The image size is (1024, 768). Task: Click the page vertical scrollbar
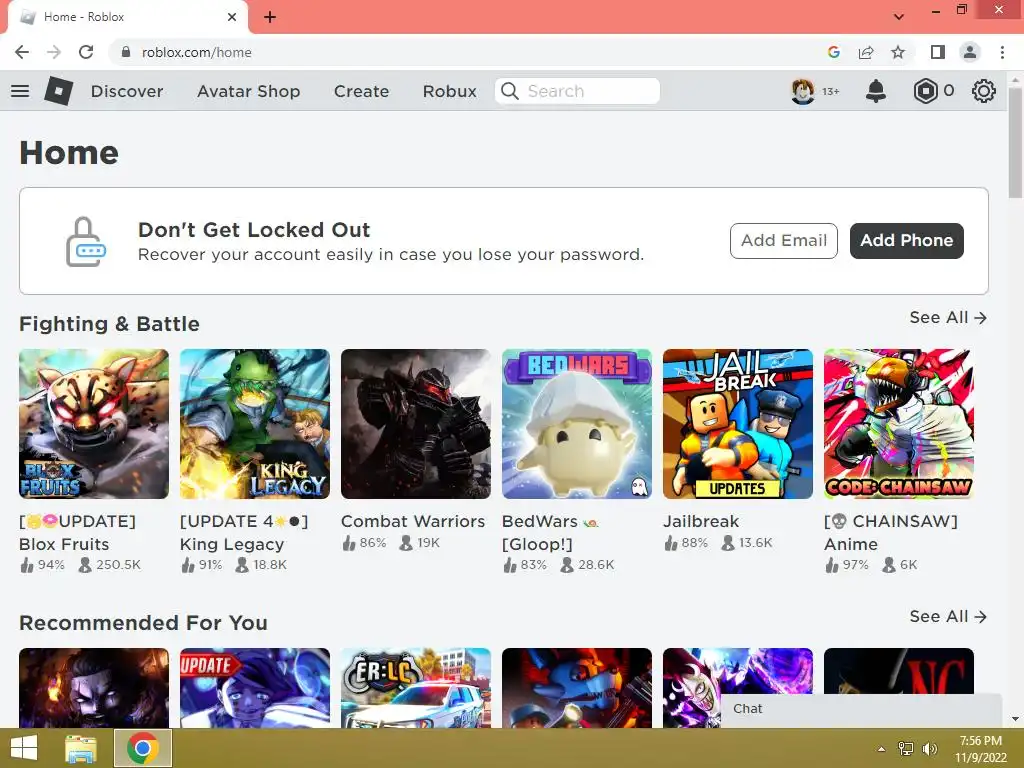[x=1015, y=142]
